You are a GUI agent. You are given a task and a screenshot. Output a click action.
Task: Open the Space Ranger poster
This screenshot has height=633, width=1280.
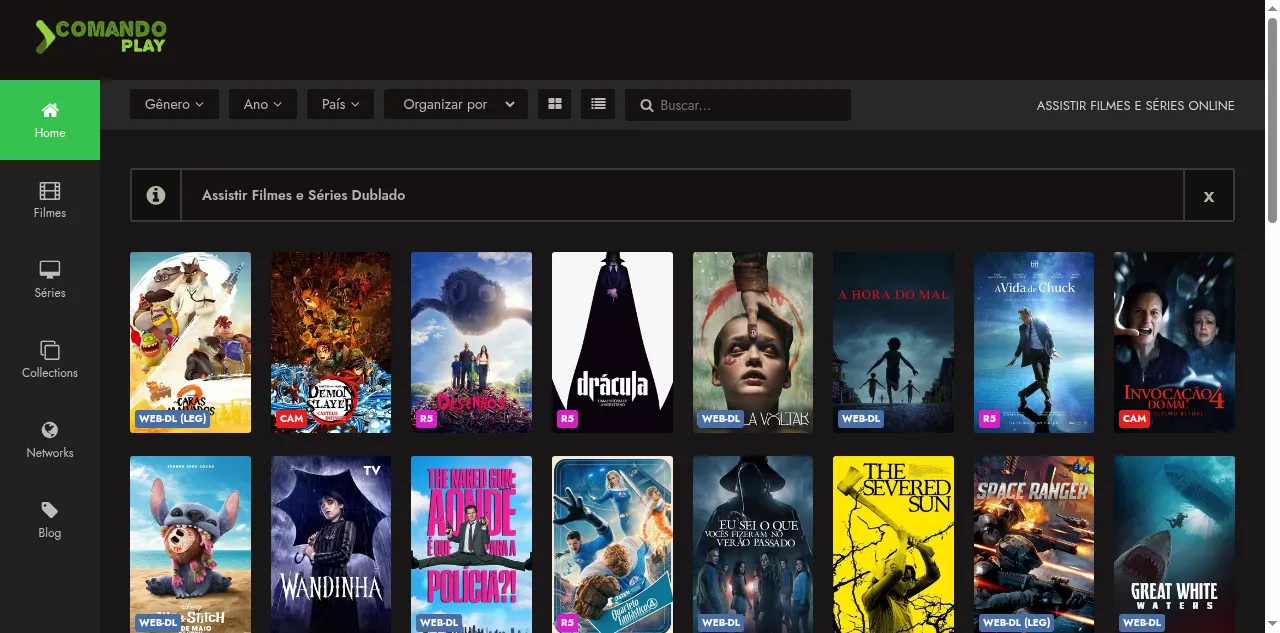click(x=1034, y=544)
